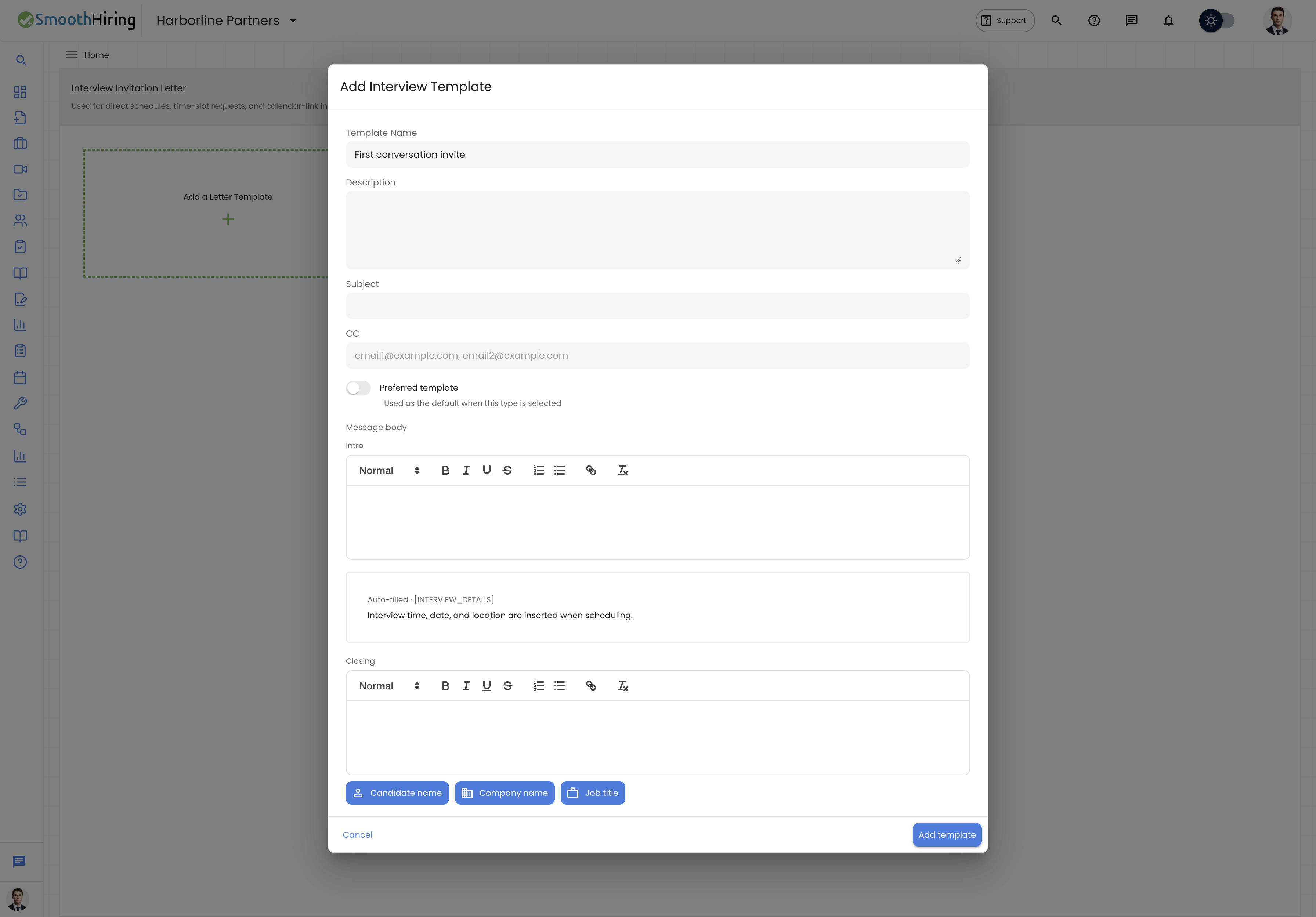This screenshot has height=917, width=1316.
Task: Insert the Company name placeholder
Action: point(505,793)
